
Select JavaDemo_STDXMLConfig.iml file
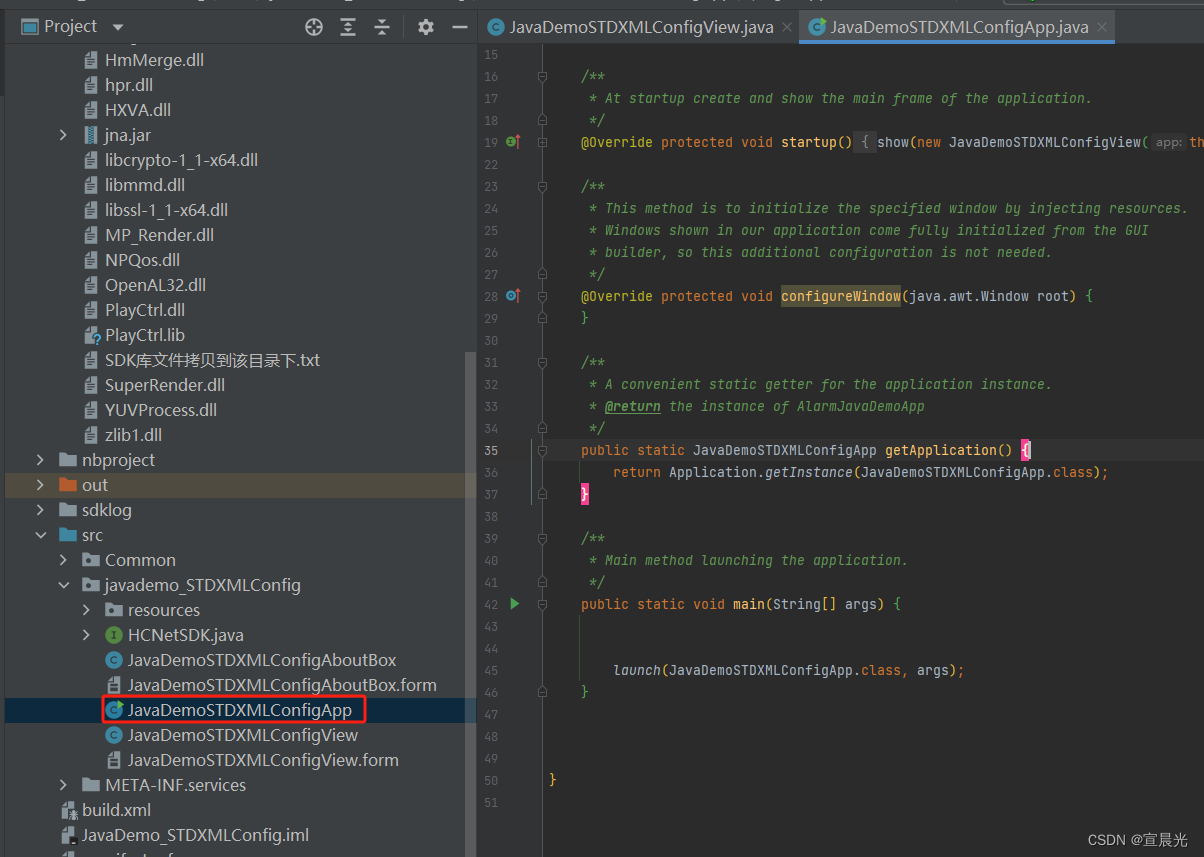[x=195, y=835]
